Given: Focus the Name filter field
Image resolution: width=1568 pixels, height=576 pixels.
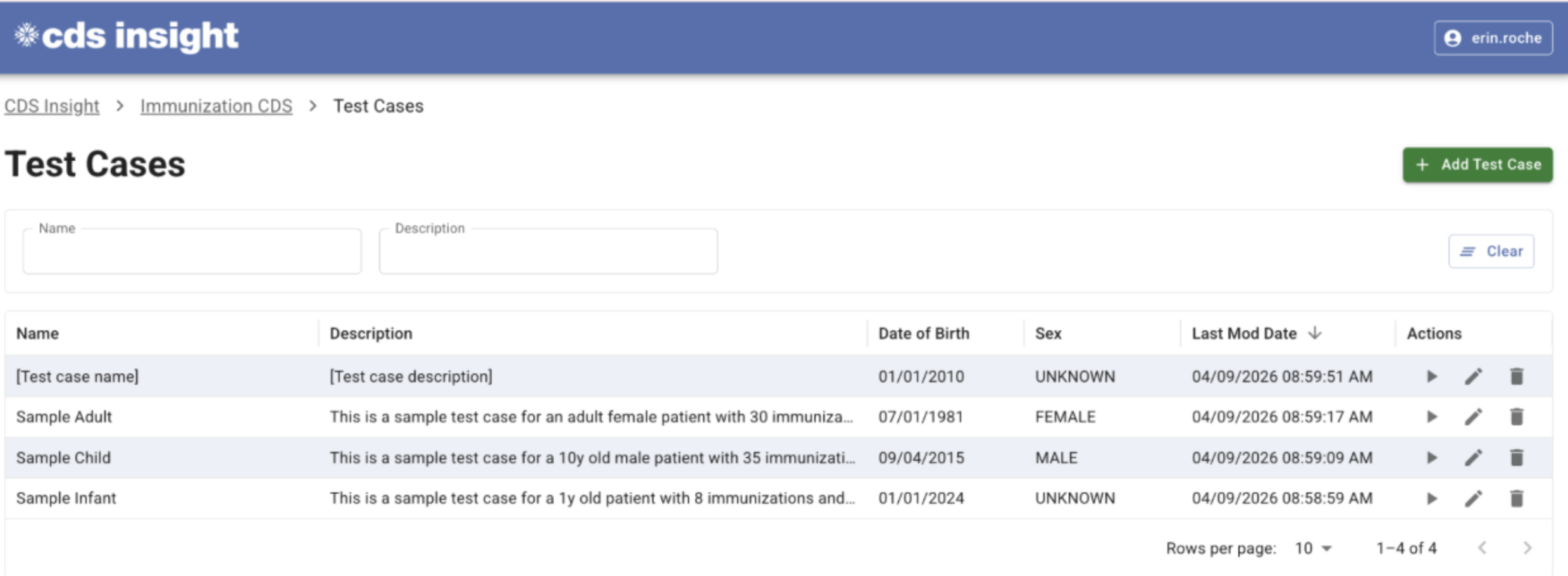Looking at the screenshot, I should coord(192,252).
